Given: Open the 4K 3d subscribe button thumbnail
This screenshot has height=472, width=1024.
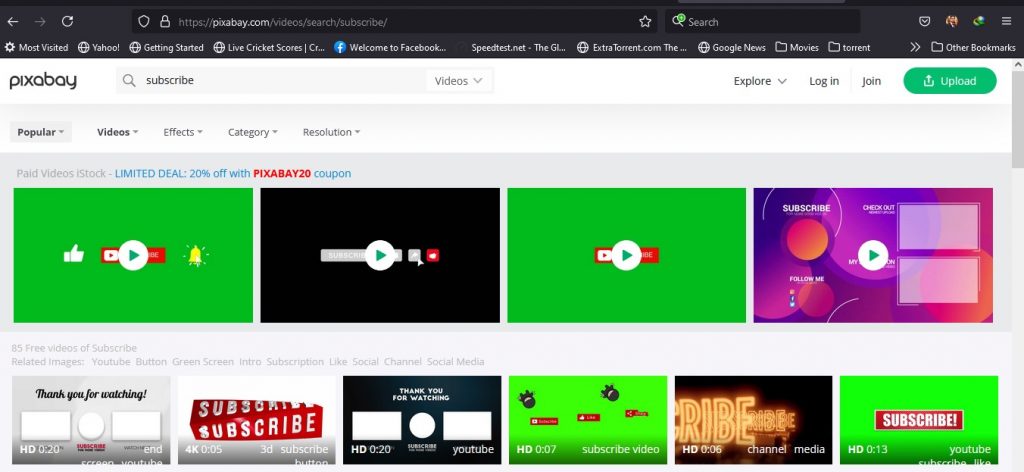Looking at the screenshot, I should click(257, 420).
